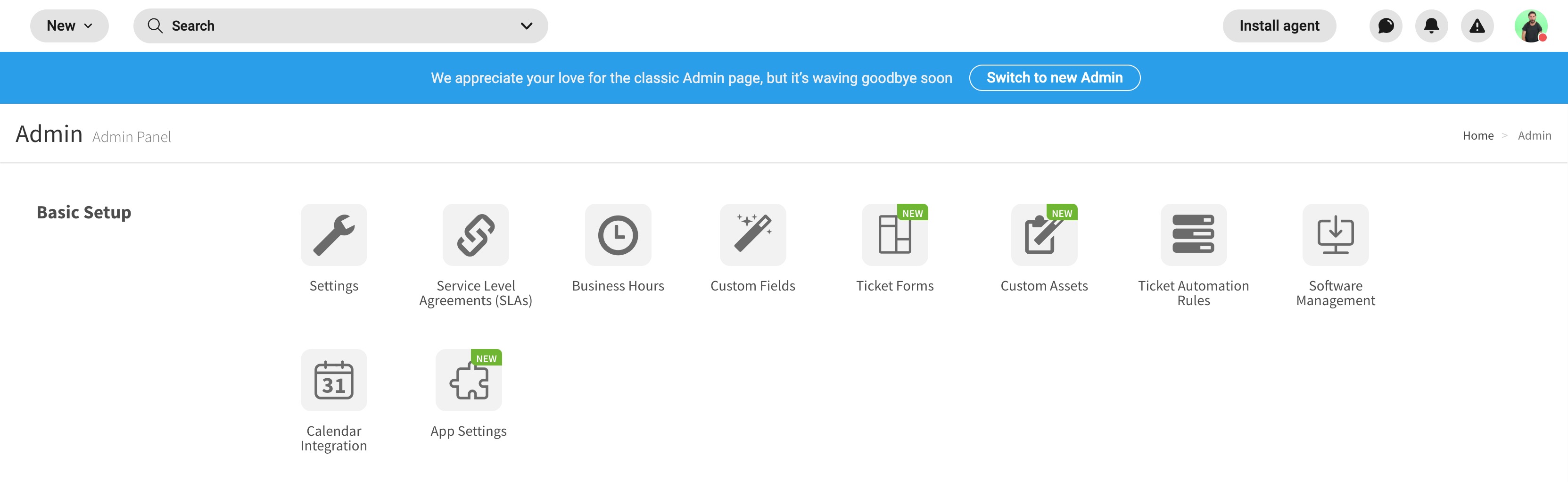Open the Custom Assets icon
Viewport: 1568px width, 482px height.
pyautogui.click(x=1044, y=235)
